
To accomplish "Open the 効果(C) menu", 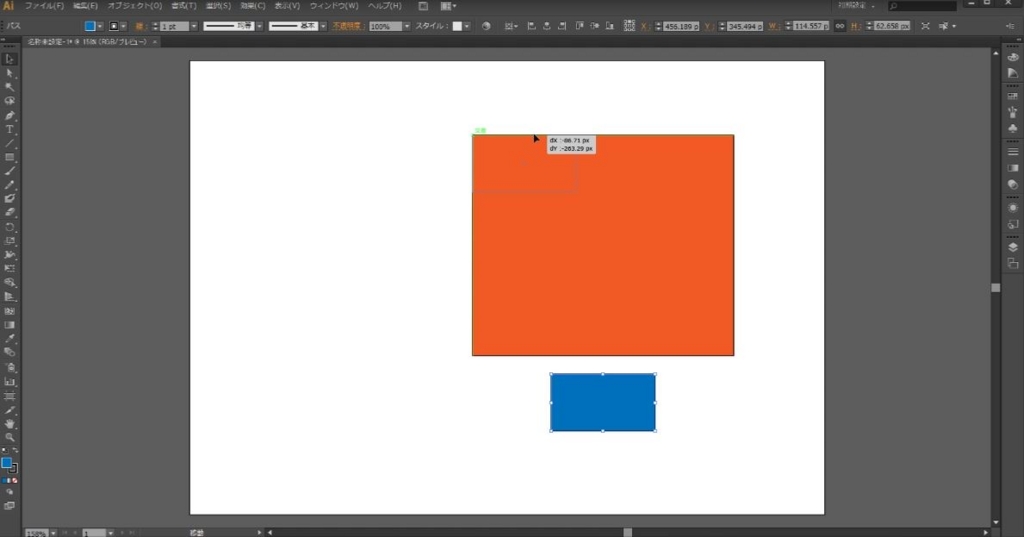I will tap(252, 6).
